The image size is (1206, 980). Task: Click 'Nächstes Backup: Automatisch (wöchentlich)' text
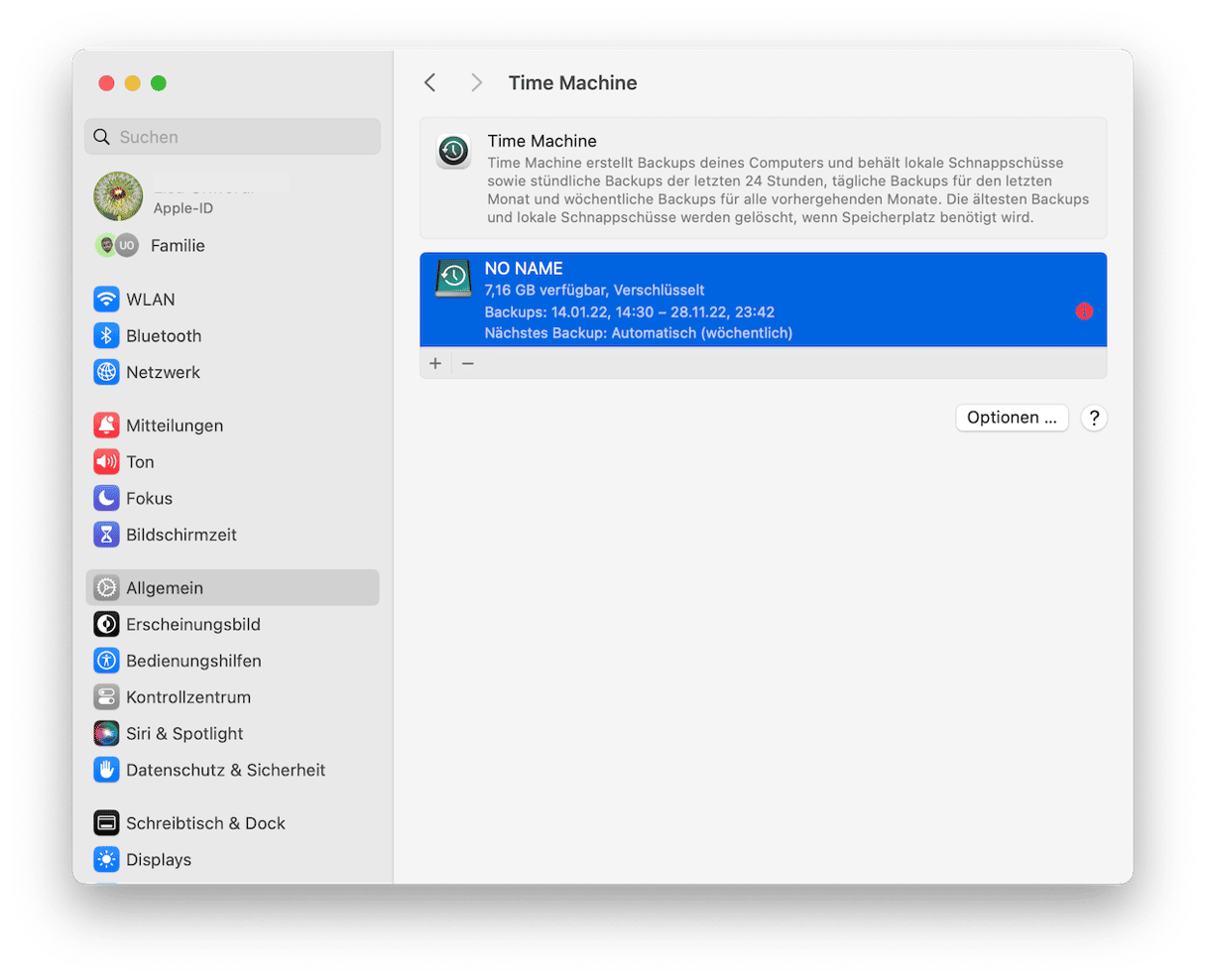(x=639, y=333)
